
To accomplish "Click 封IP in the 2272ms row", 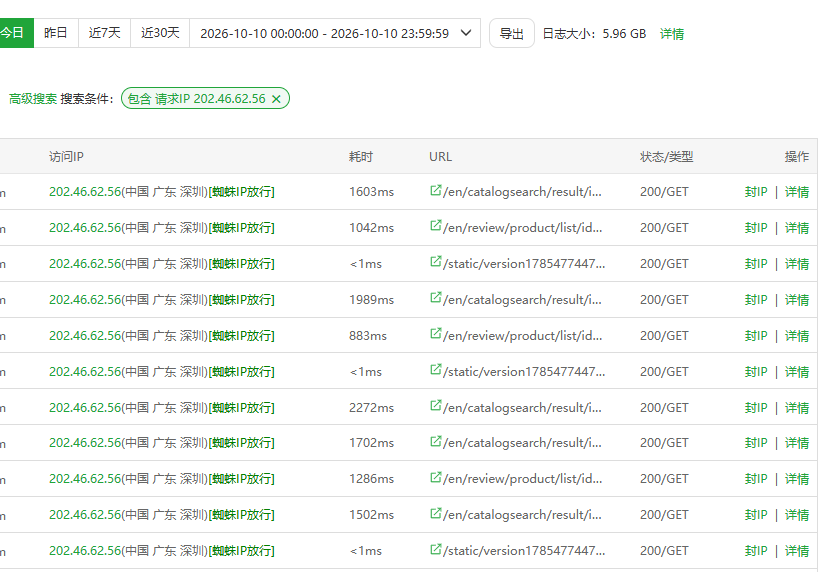I will click(x=756, y=407).
